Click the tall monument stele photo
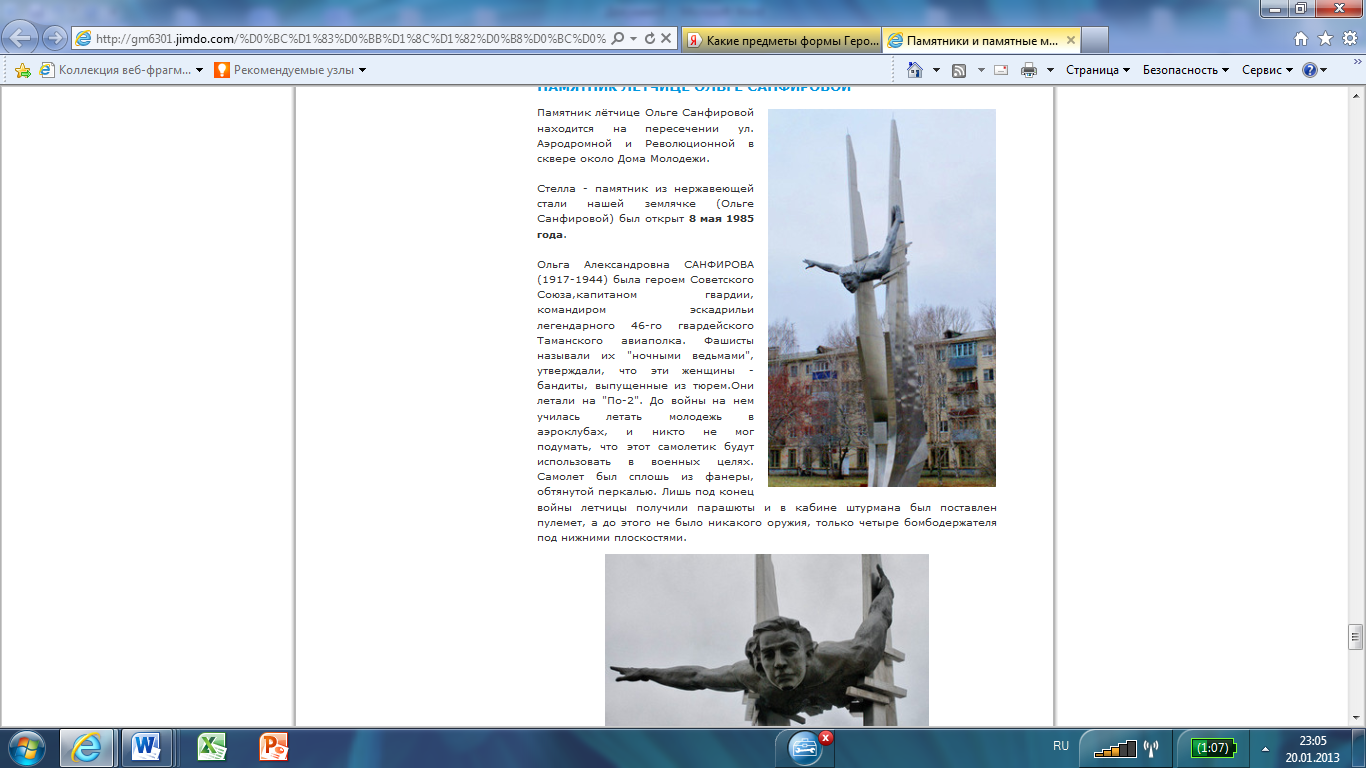Screen dimensions: 1366x768 coord(882,298)
